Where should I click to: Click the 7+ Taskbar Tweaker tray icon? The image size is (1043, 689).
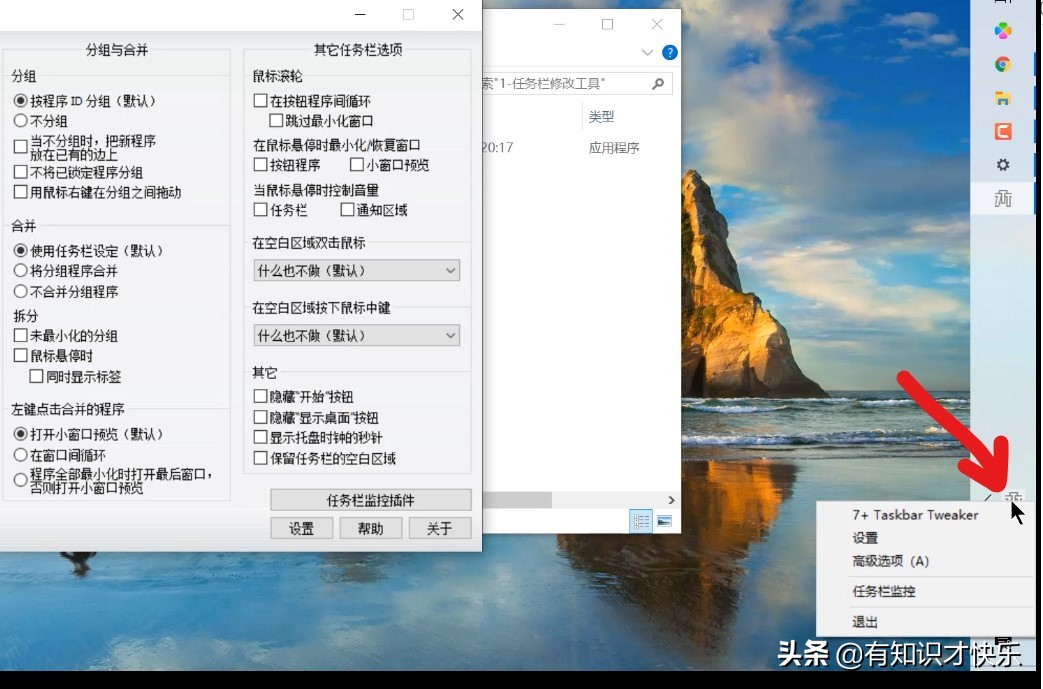[x=1014, y=497]
